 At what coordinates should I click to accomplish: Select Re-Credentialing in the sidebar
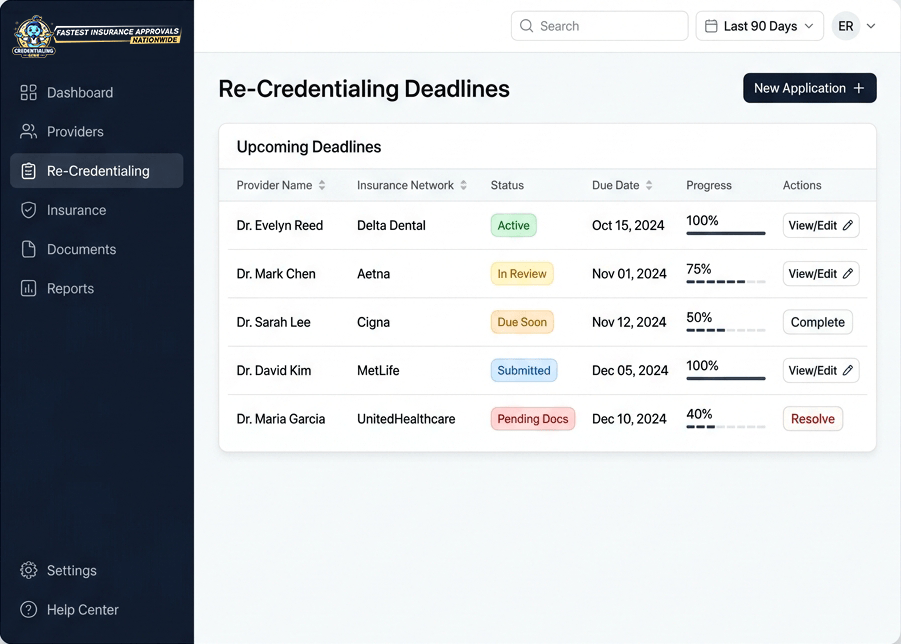(x=97, y=171)
